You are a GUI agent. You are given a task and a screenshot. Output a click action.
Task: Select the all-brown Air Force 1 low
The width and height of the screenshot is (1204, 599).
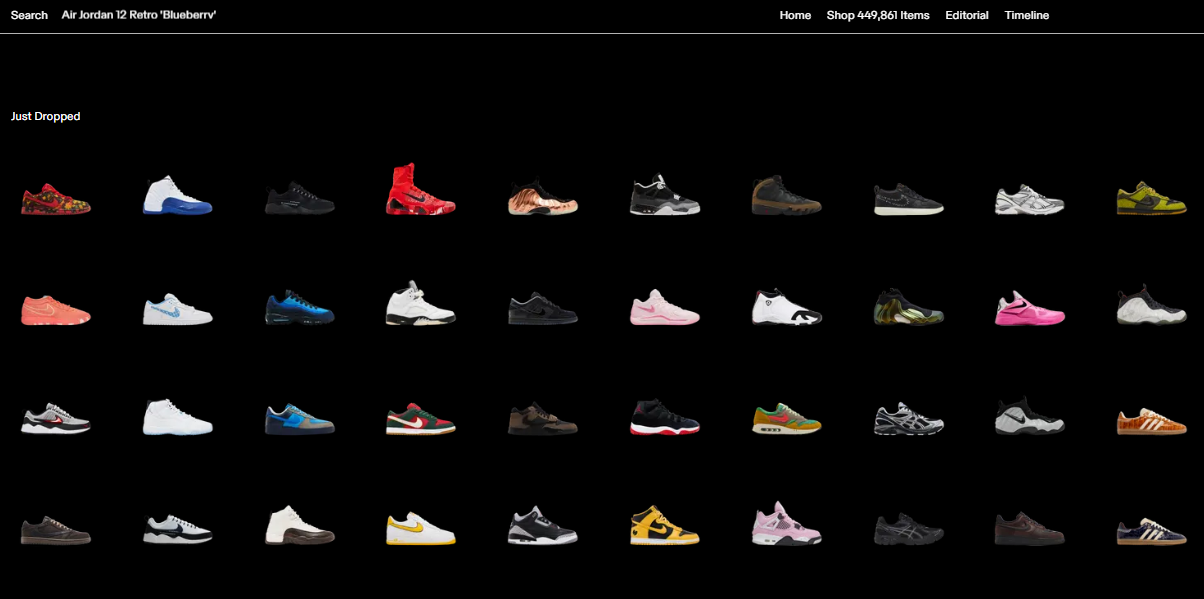(1030, 529)
